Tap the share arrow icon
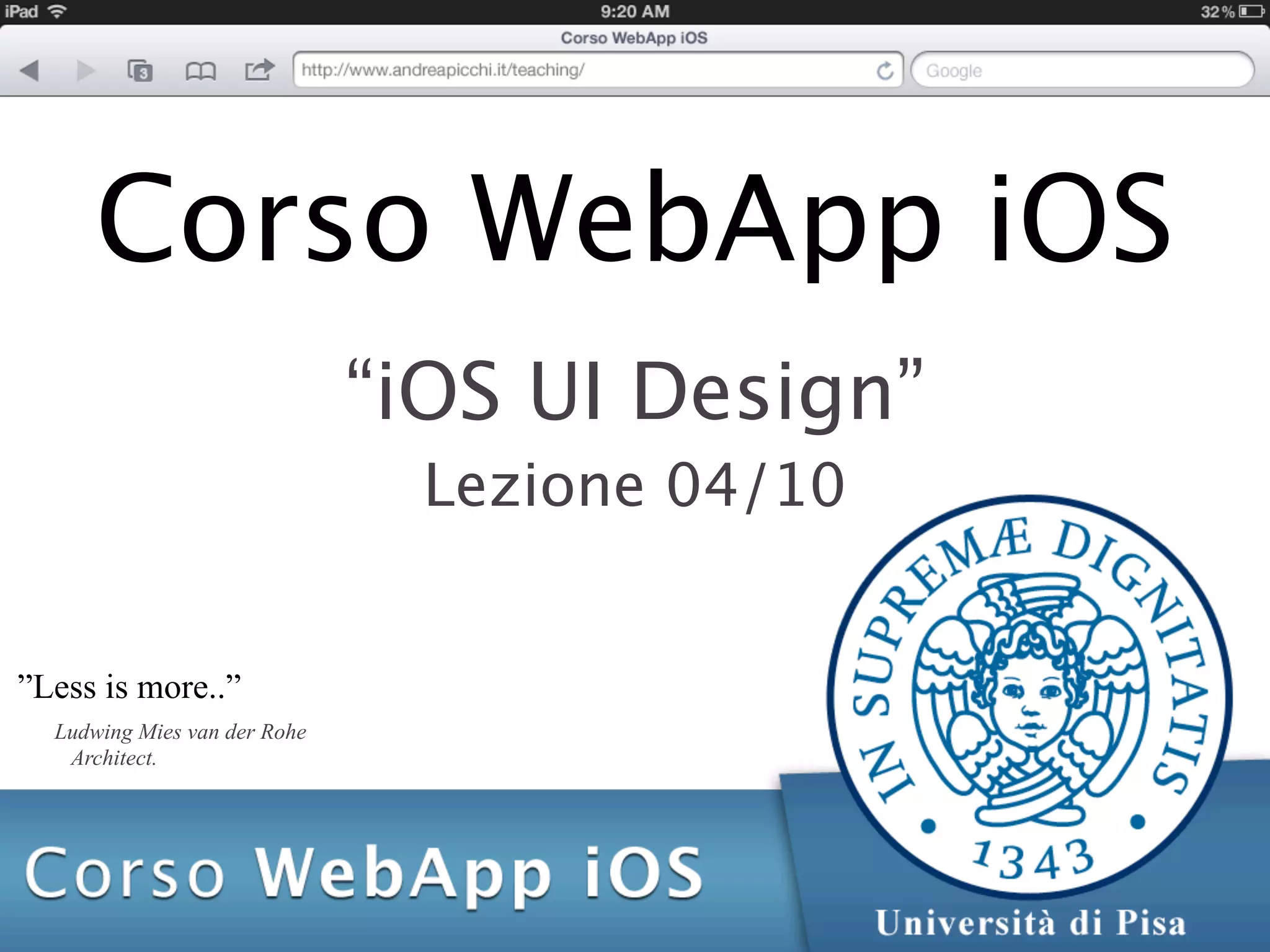The image size is (1270, 952). pyautogui.click(x=259, y=69)
